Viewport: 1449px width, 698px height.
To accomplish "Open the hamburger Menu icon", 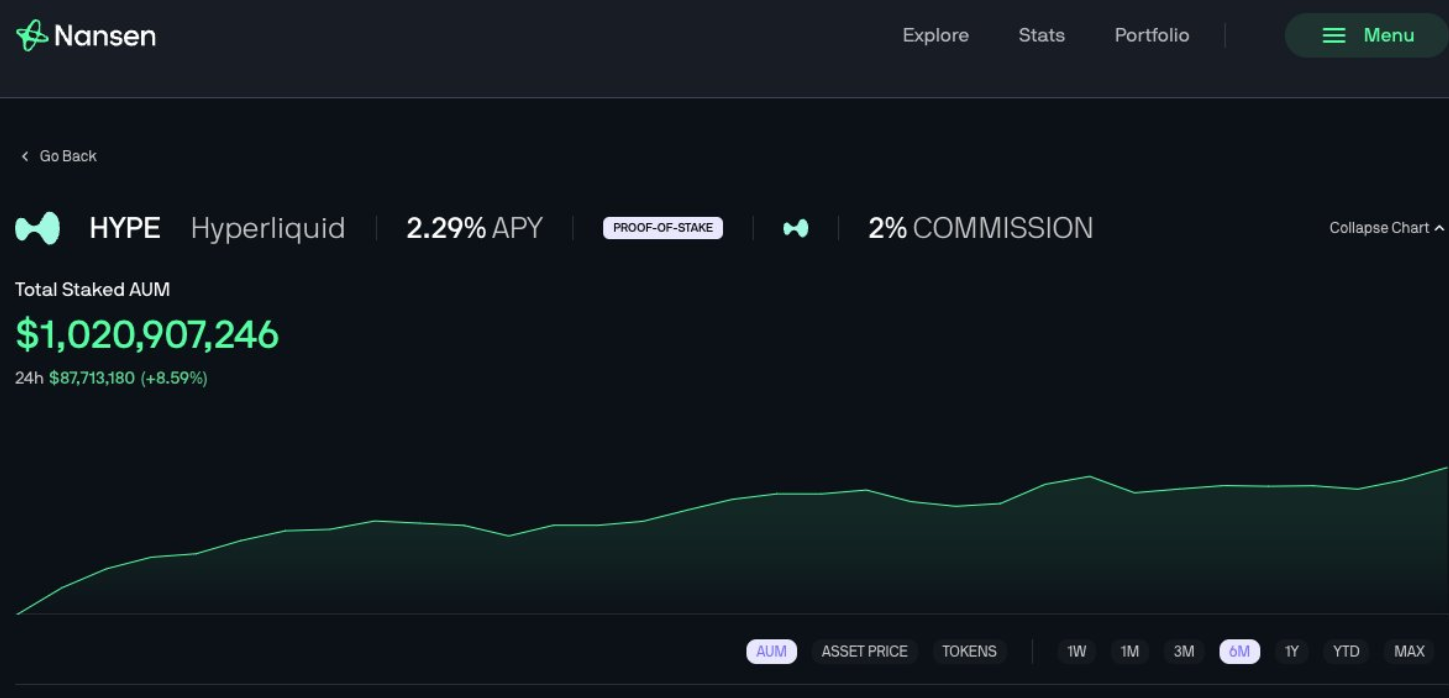I will pos(1334,36).
